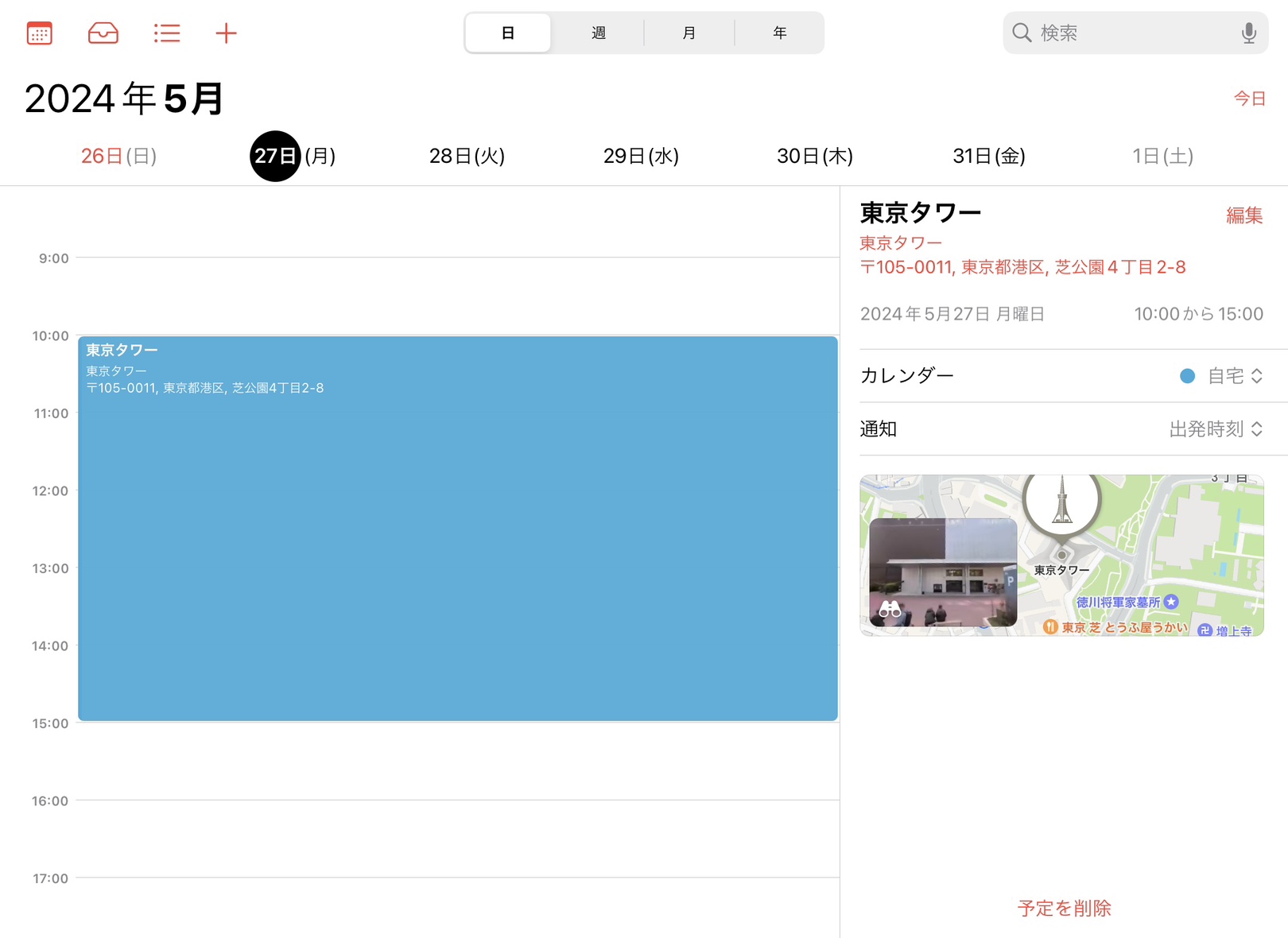Switch to 年 (year) view tab
The width and height of the screenshot is (1288, 938).
780,33
